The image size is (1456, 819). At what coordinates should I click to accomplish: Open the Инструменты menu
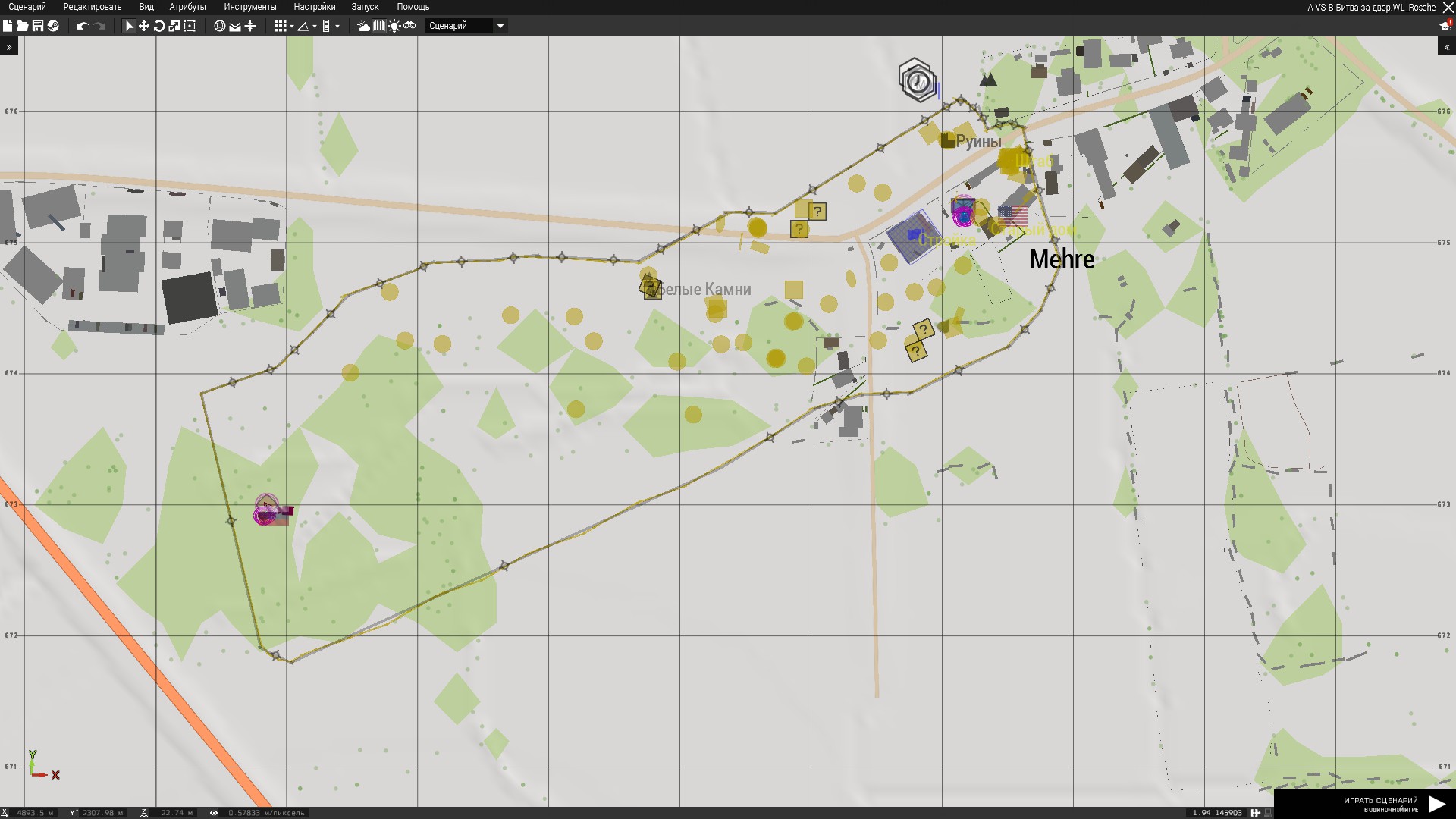pyautogui.click(x=249, y=7)
